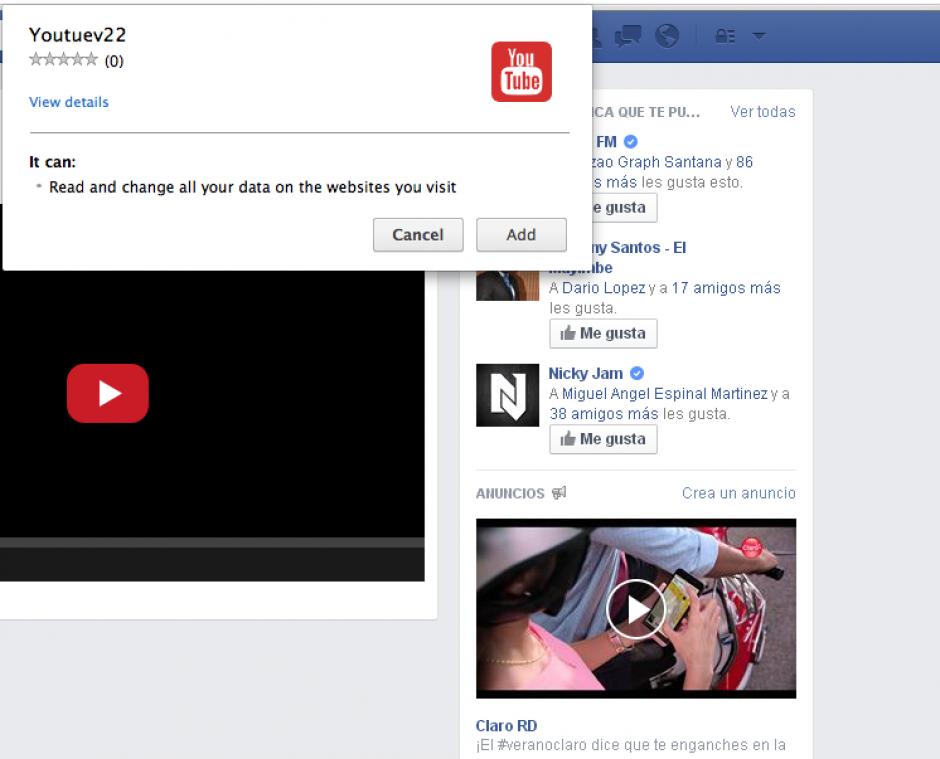This screenshot has width=940, height=759.
Task: Click the 38 amigos más link
Action: point(604,414)
